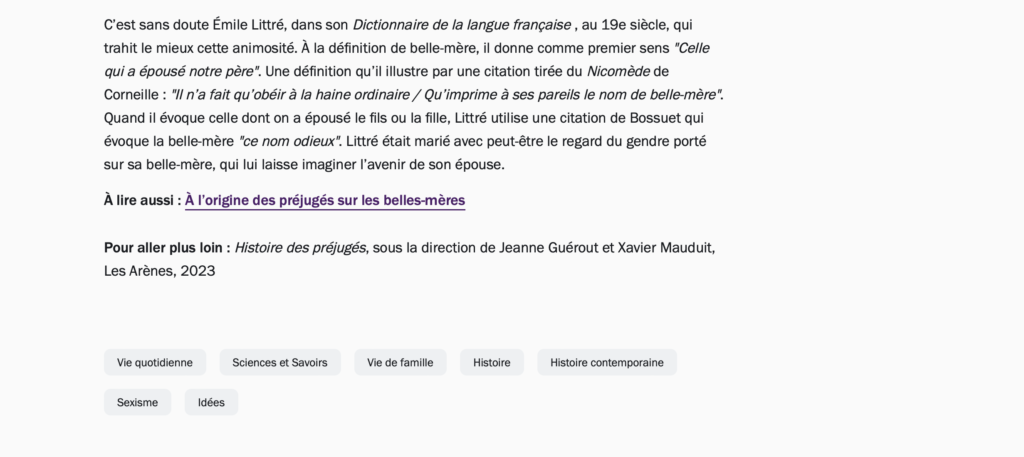This screenshot has width=1024, height=457.
Task: Open the Sciences et Savoirs tag
Action: coord(280,362)
